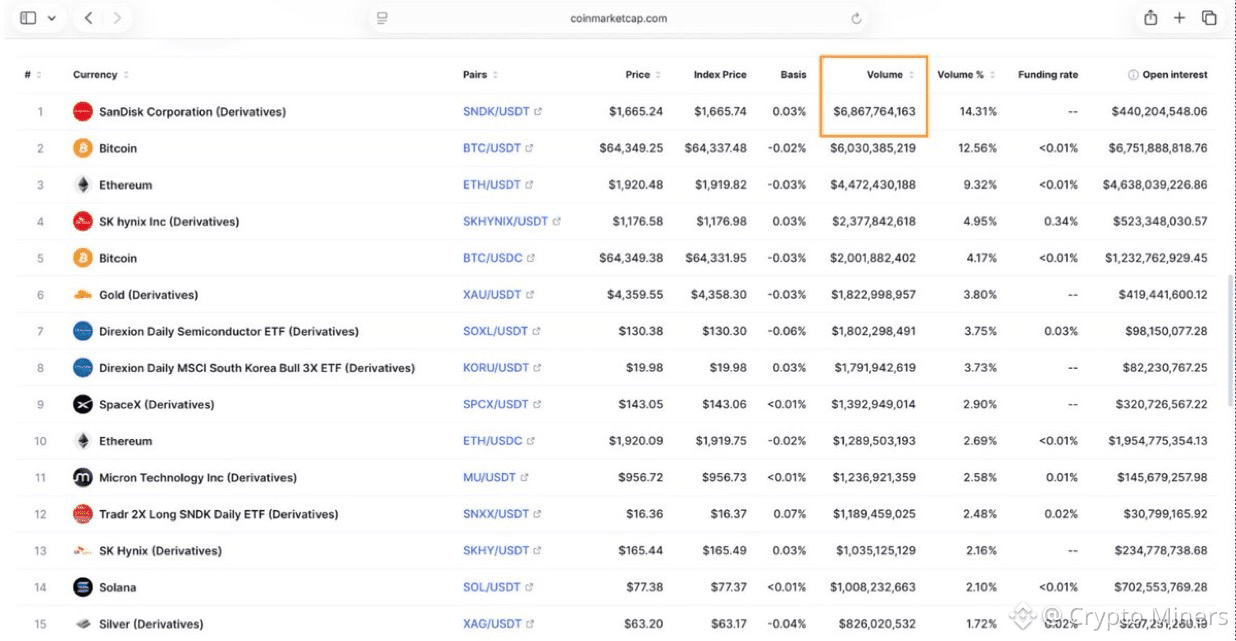Sort by the Currency column header
1236x641 pixels.
pyautogui.click(x=100, y=75)
